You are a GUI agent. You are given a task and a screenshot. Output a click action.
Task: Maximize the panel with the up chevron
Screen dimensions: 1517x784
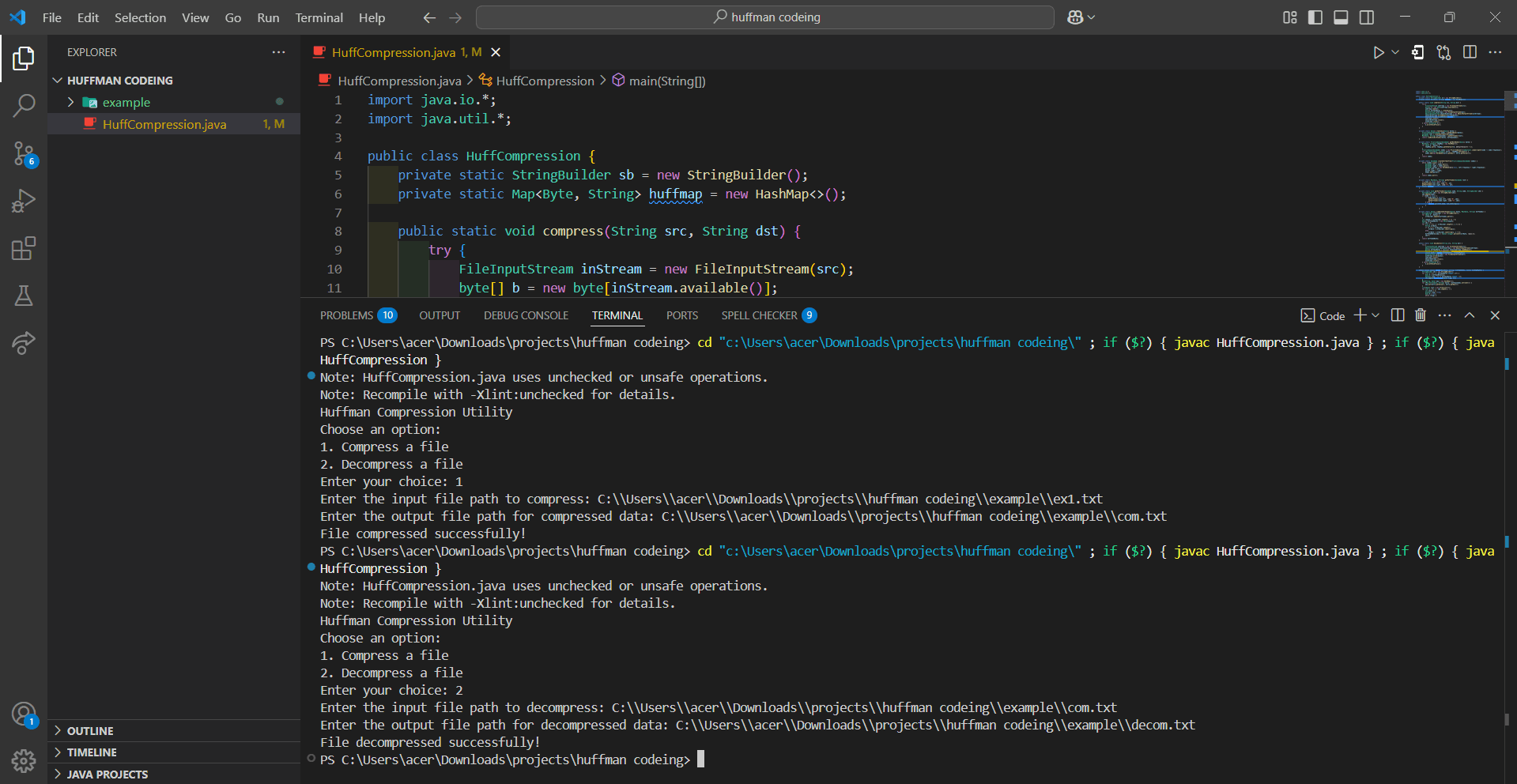point(1470,315)
